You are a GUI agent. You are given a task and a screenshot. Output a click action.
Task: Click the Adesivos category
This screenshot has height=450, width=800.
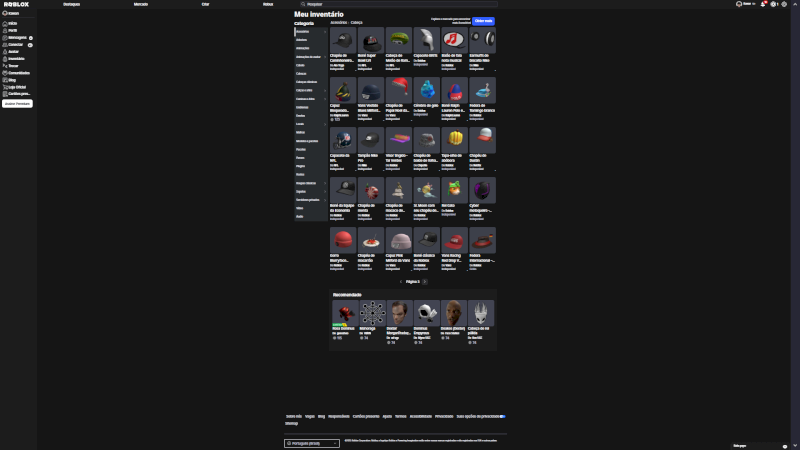point(302,40)
